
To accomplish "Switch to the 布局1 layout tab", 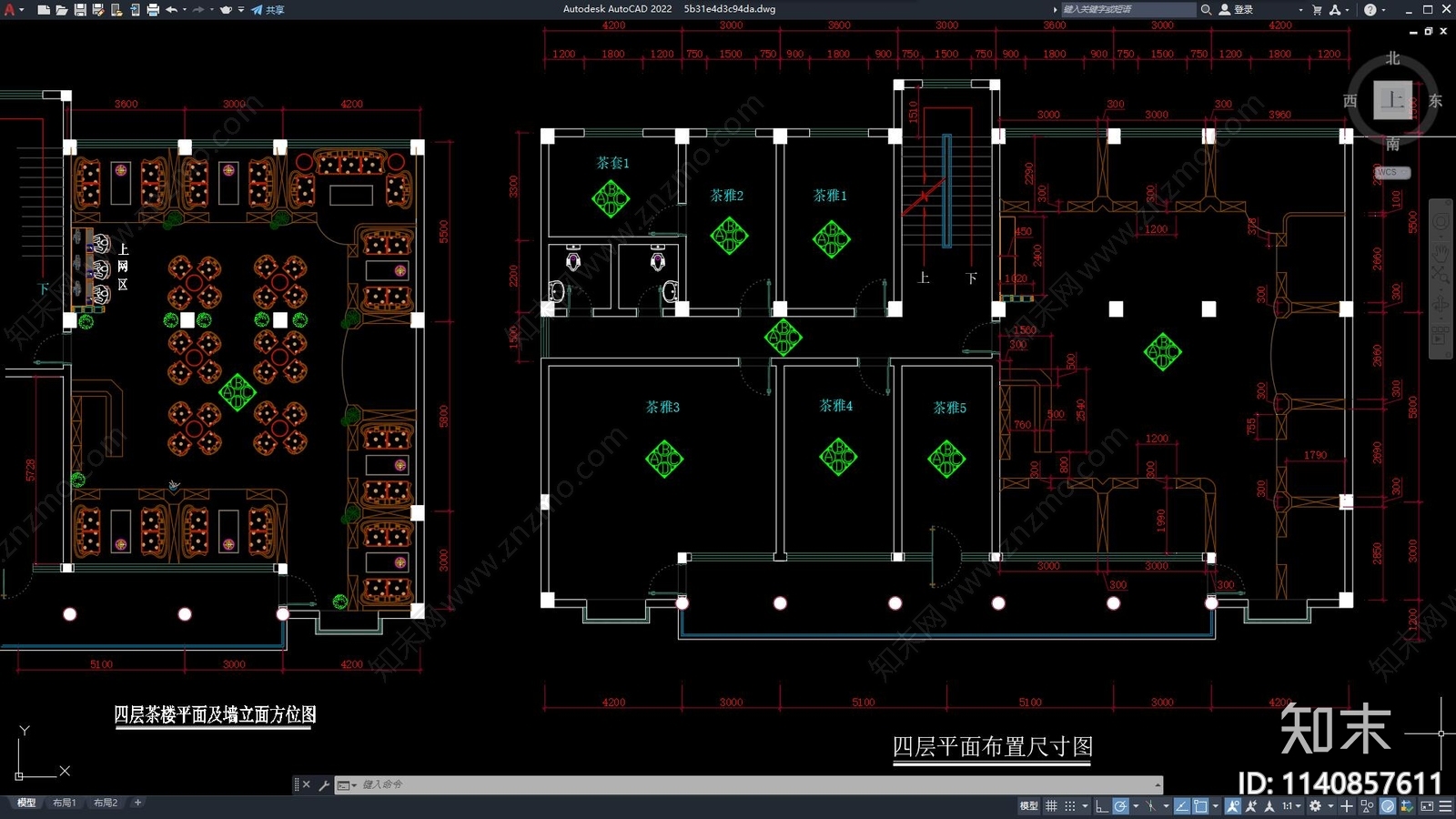I will 64,803.
